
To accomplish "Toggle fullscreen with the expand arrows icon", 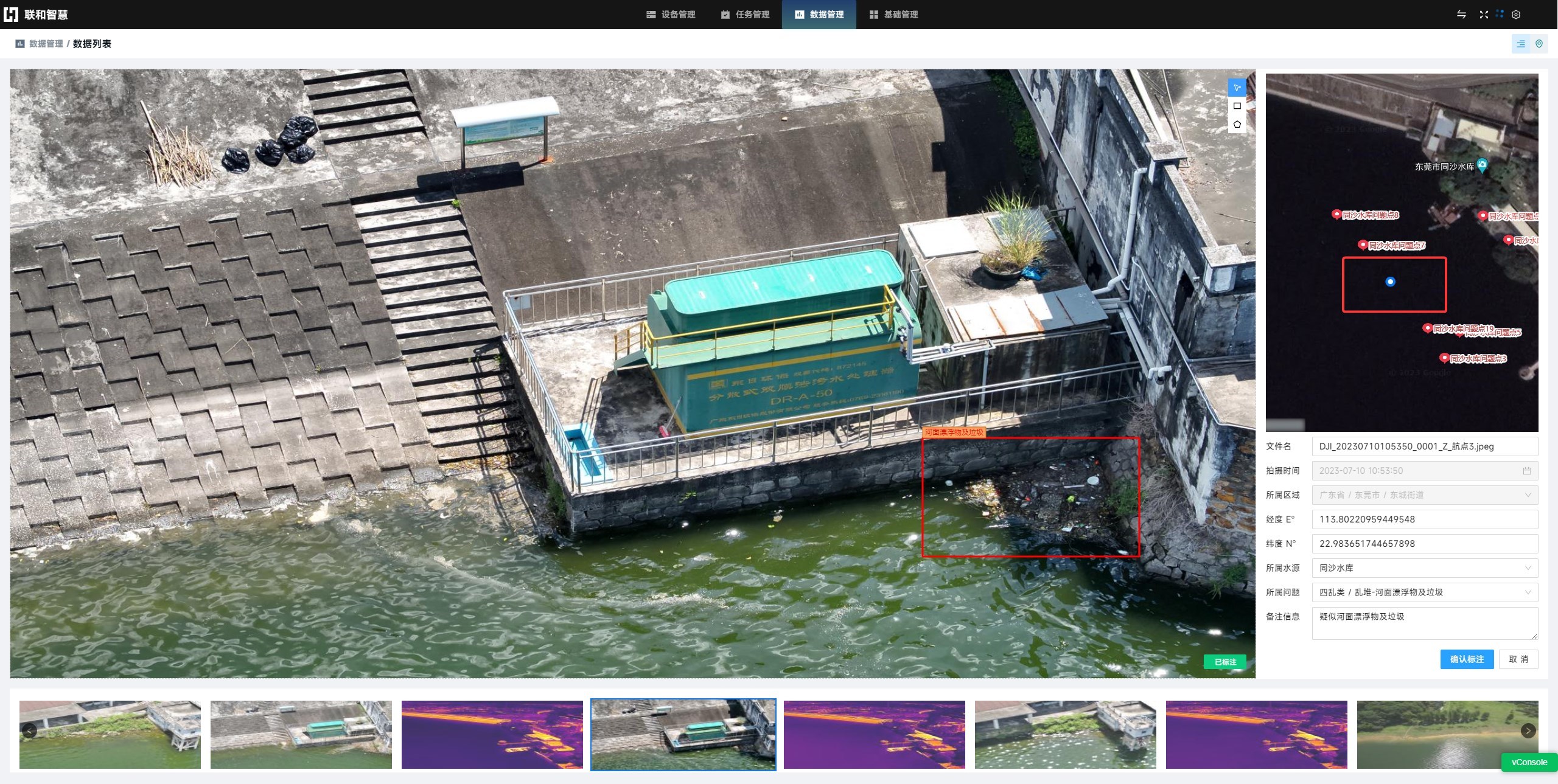I will click(x=1484, y=14).
